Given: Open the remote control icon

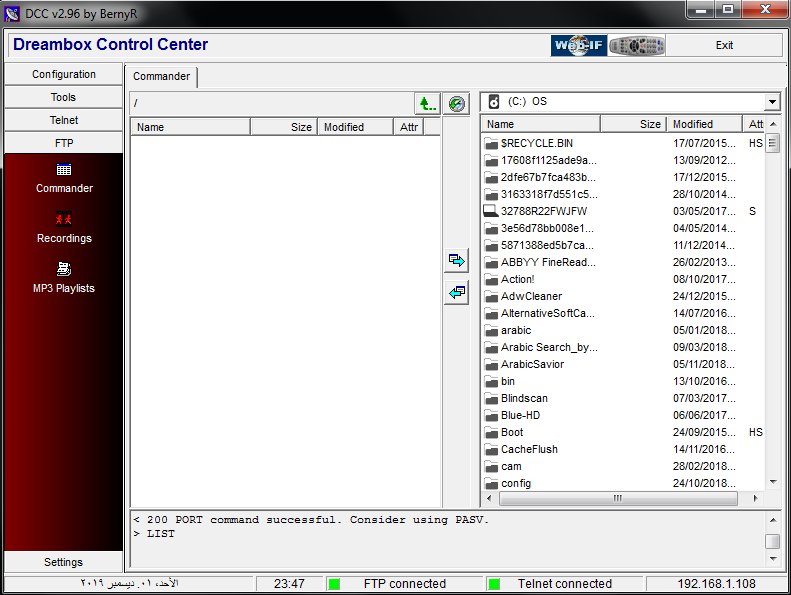Looking at the screenshot, I should [637, 45].
